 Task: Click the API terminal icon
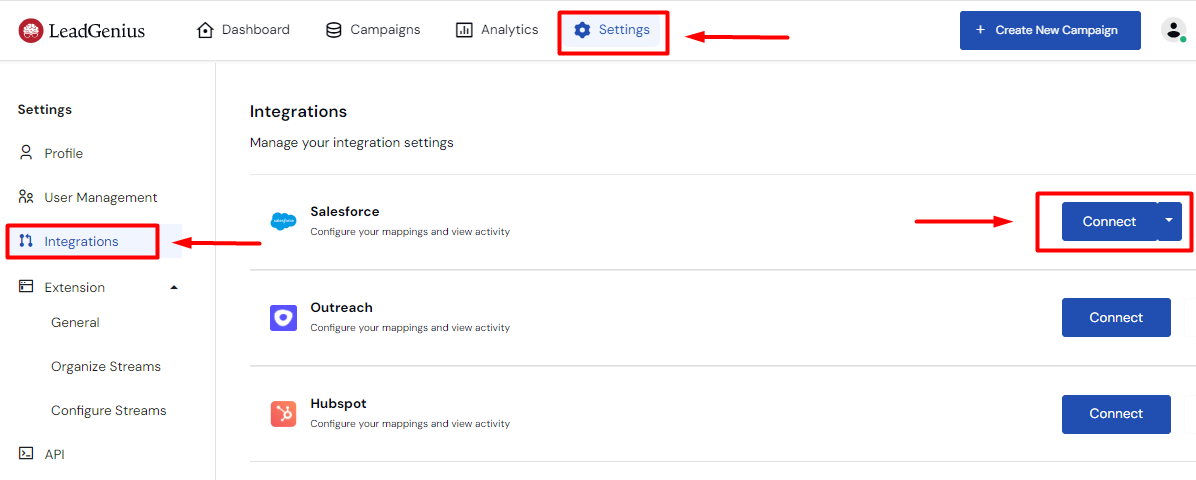click(x=27, y=453)
